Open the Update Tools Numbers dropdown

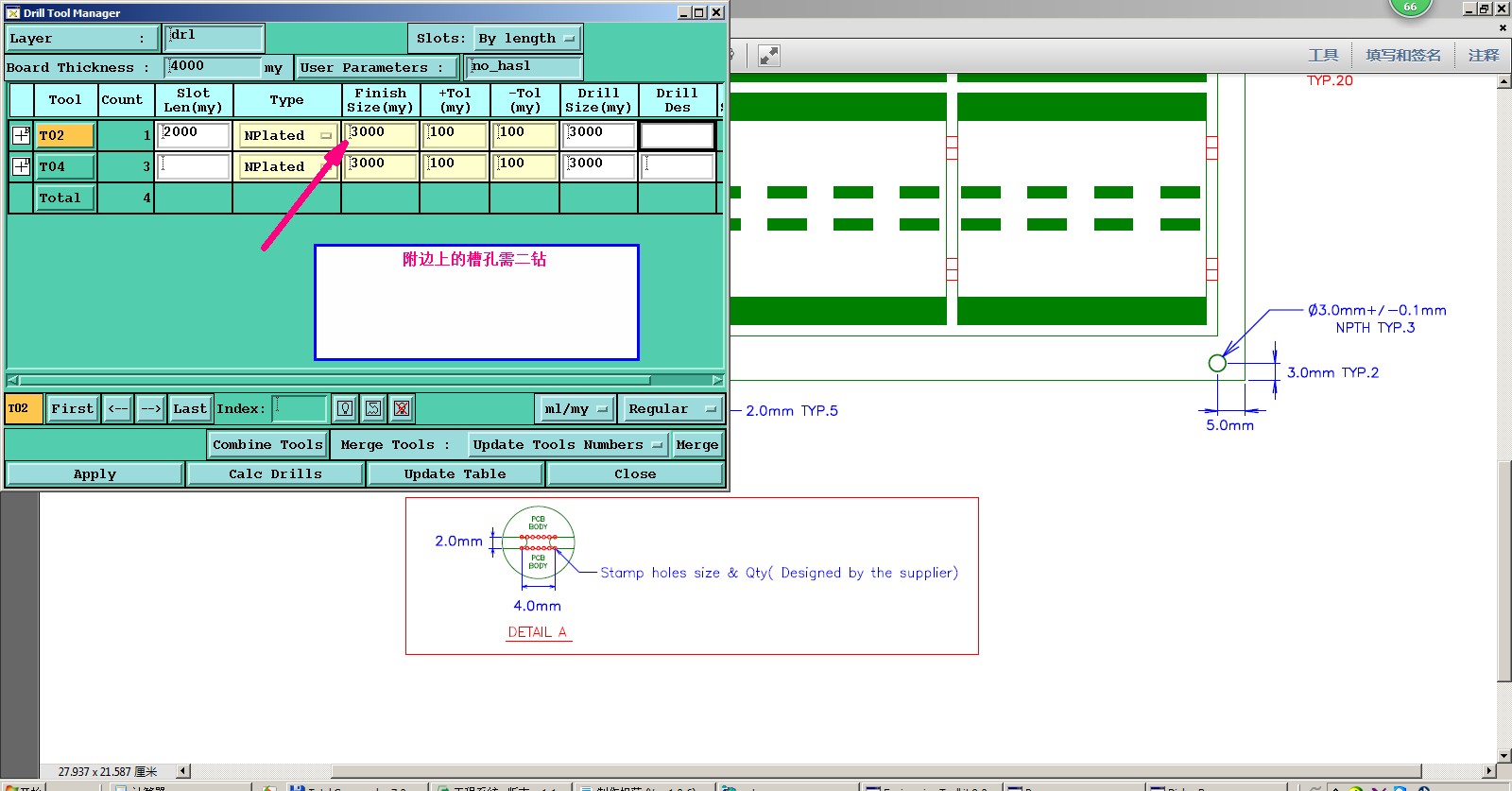[568, 444]
